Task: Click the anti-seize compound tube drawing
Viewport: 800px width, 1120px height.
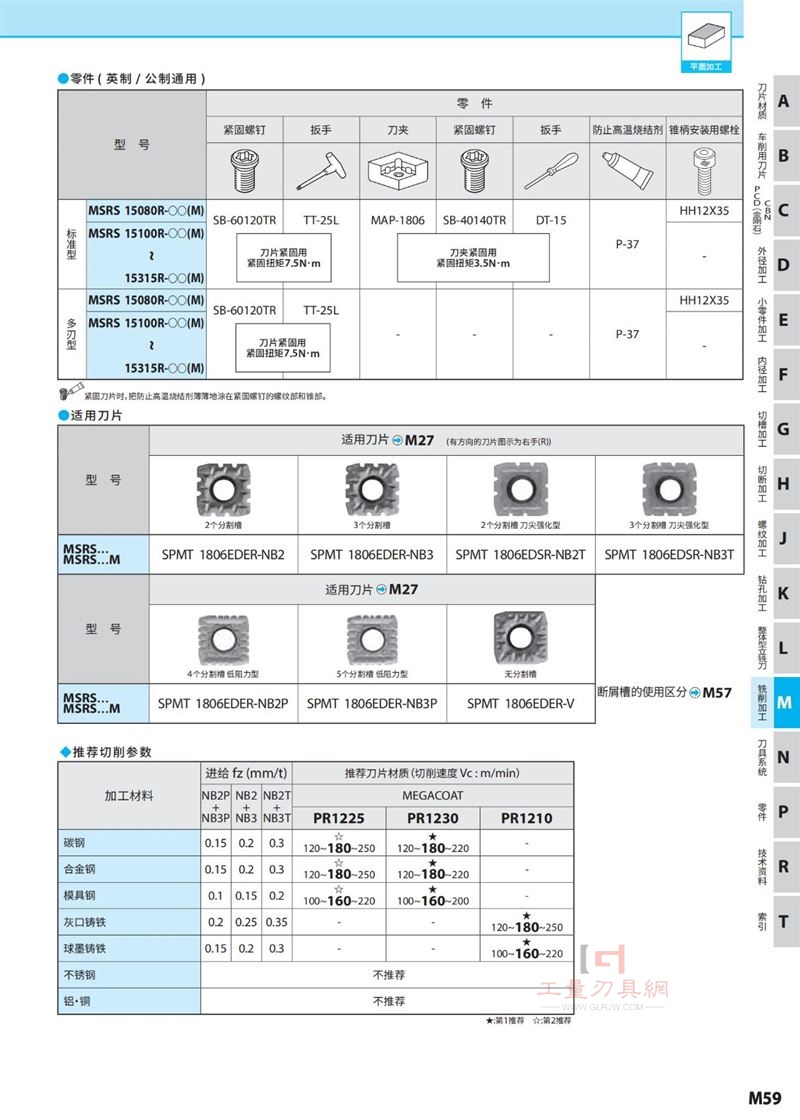Action: click(627, 169)
